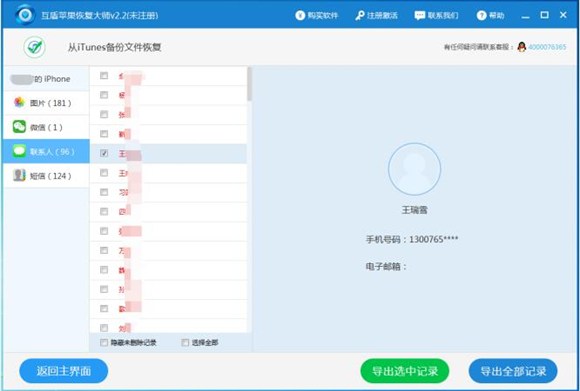580x391 pixels.
Task: Tick the checkbox beside the 刘 contact
Action: pos(104,328)
